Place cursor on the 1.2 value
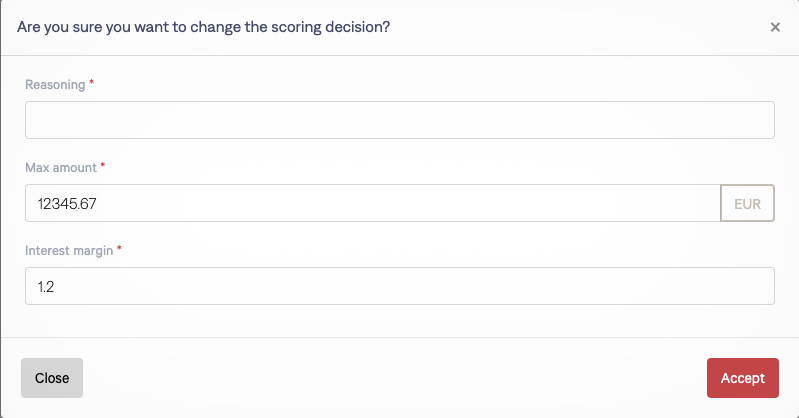 [47, 287]
